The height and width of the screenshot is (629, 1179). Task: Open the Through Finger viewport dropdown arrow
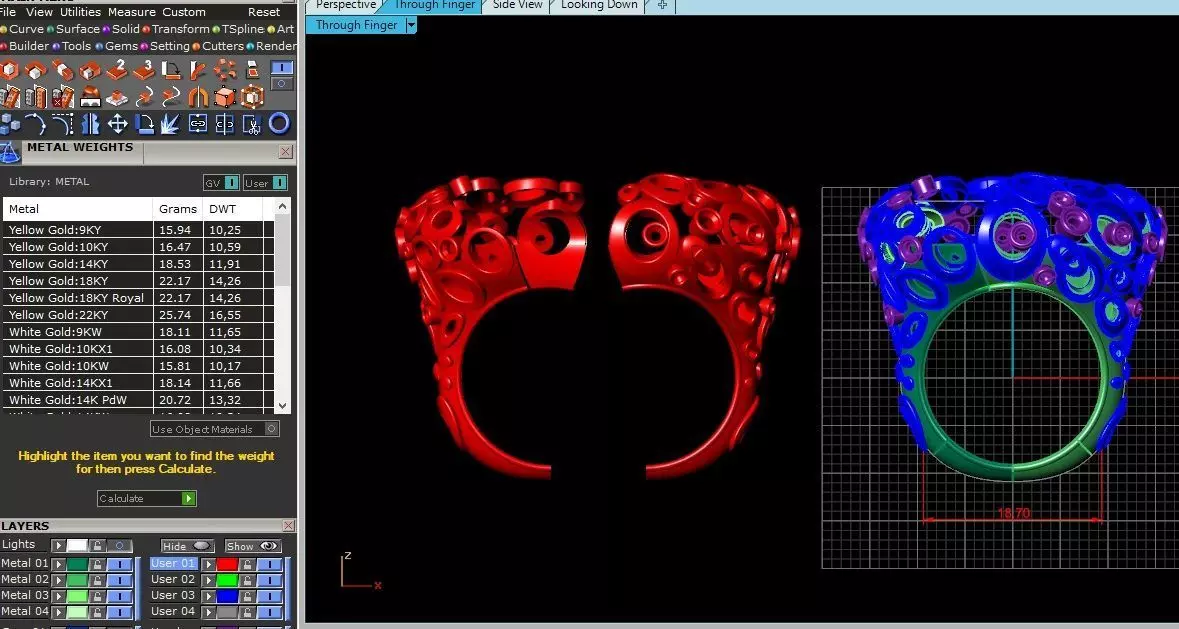pos(411,25)
